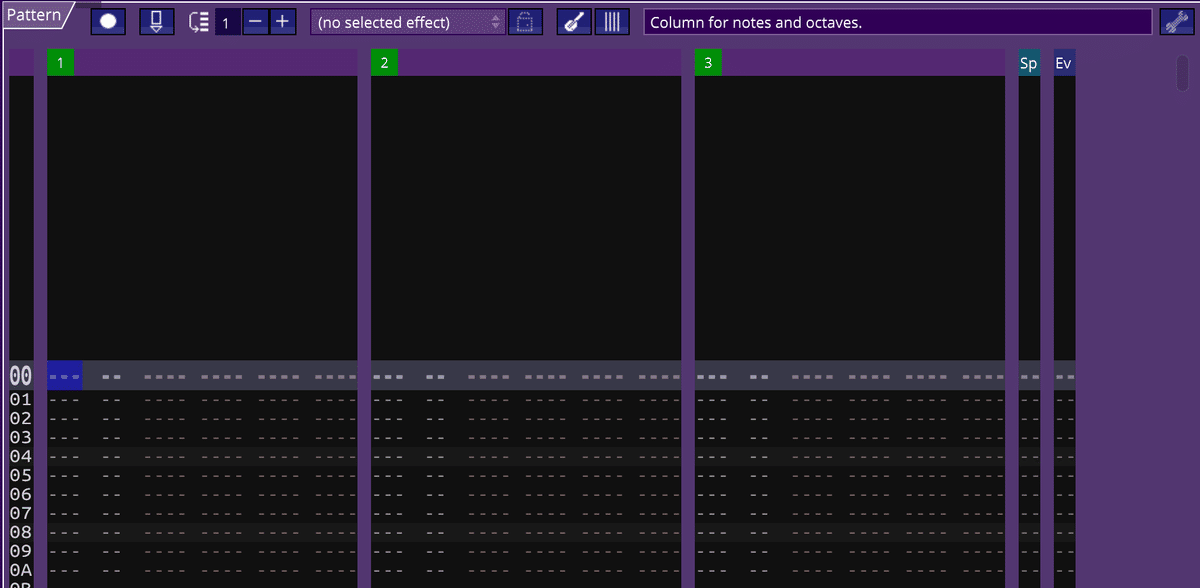Click row number 08
Image resolution: width=1200 pixels, height=588 pixels.
click(x=21, y=533)
